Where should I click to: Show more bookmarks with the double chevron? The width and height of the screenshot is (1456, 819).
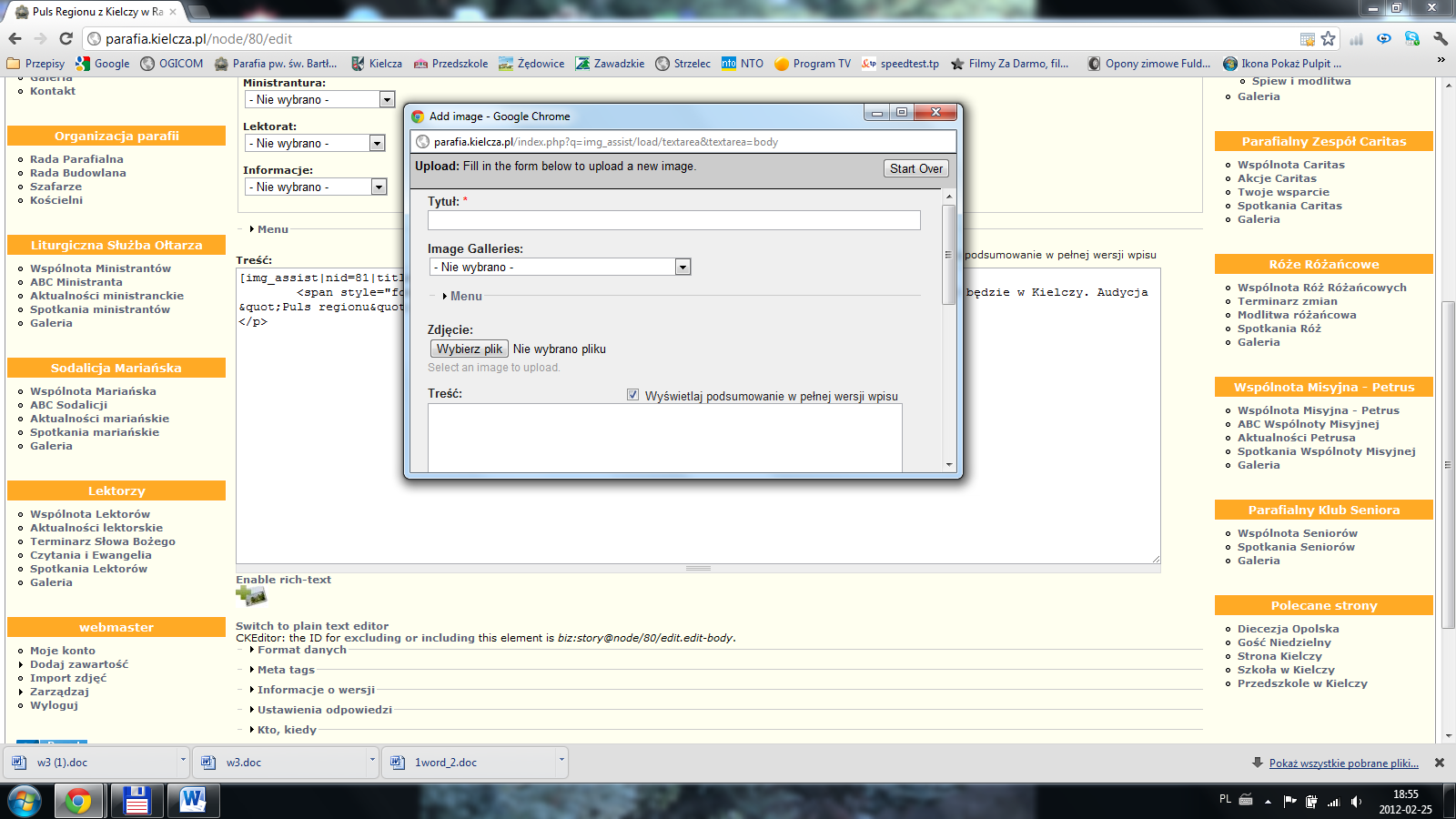point(1441,60)
